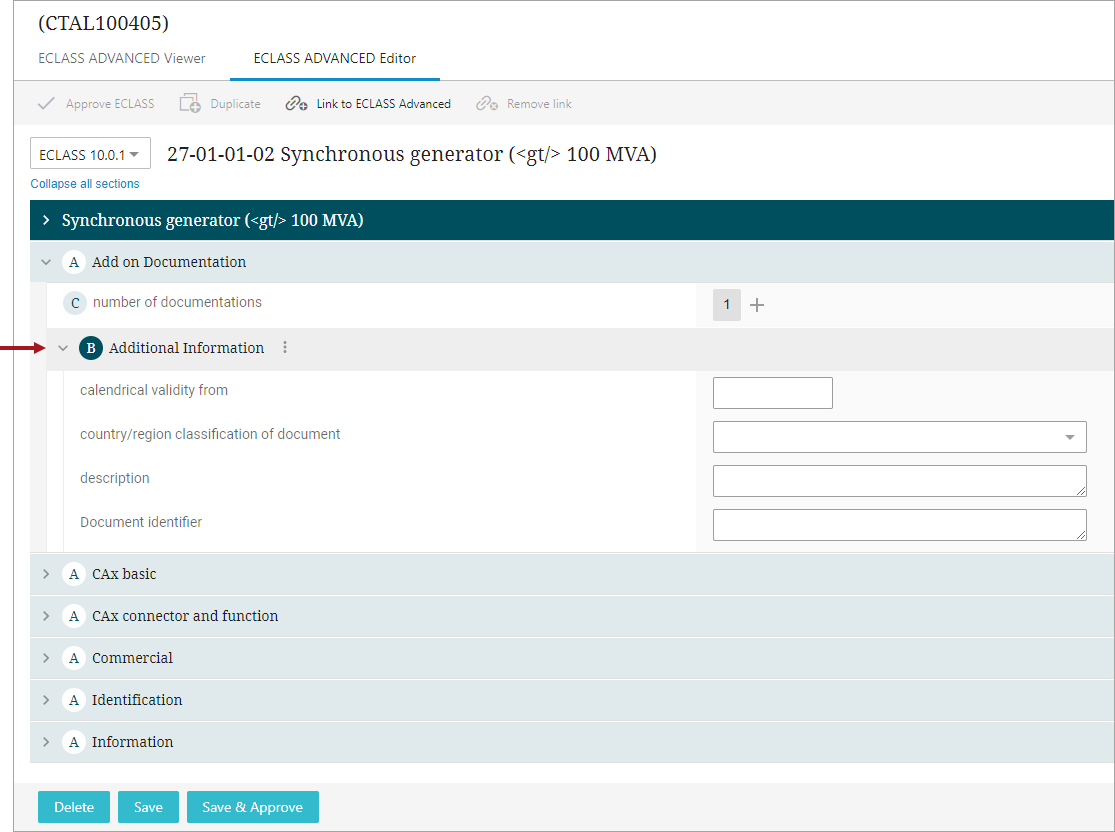
Task: Click the B badge of Additional Information
Action: tap(91, 348)
